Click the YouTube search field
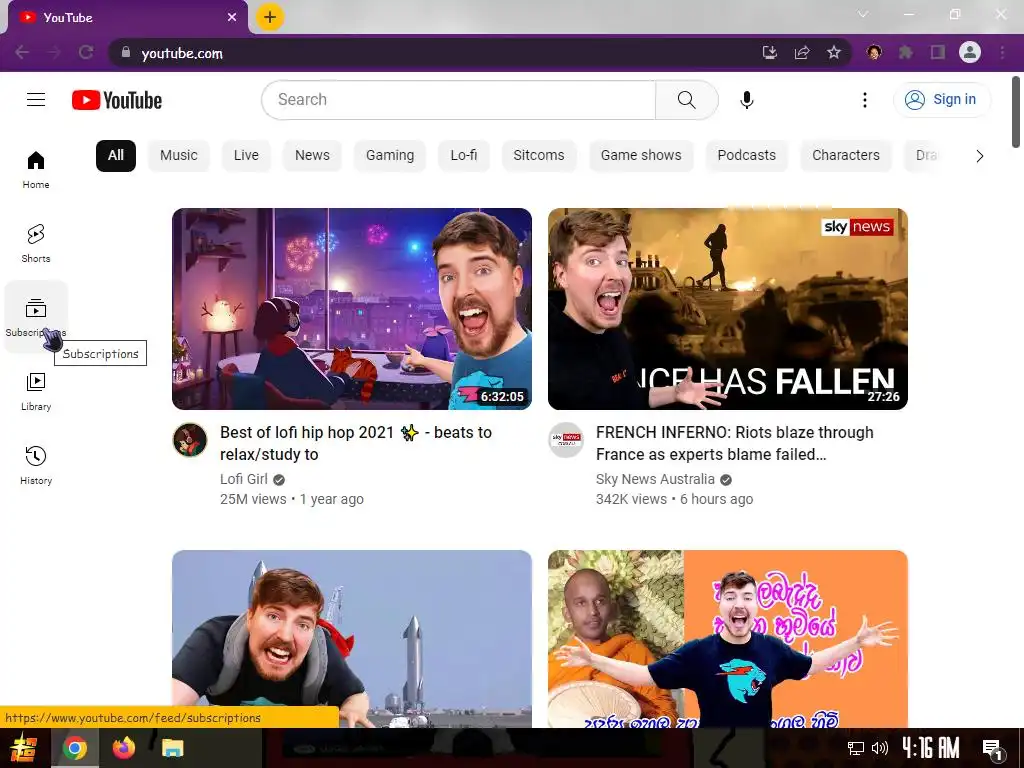1024x768 pixels. (458, 100)
